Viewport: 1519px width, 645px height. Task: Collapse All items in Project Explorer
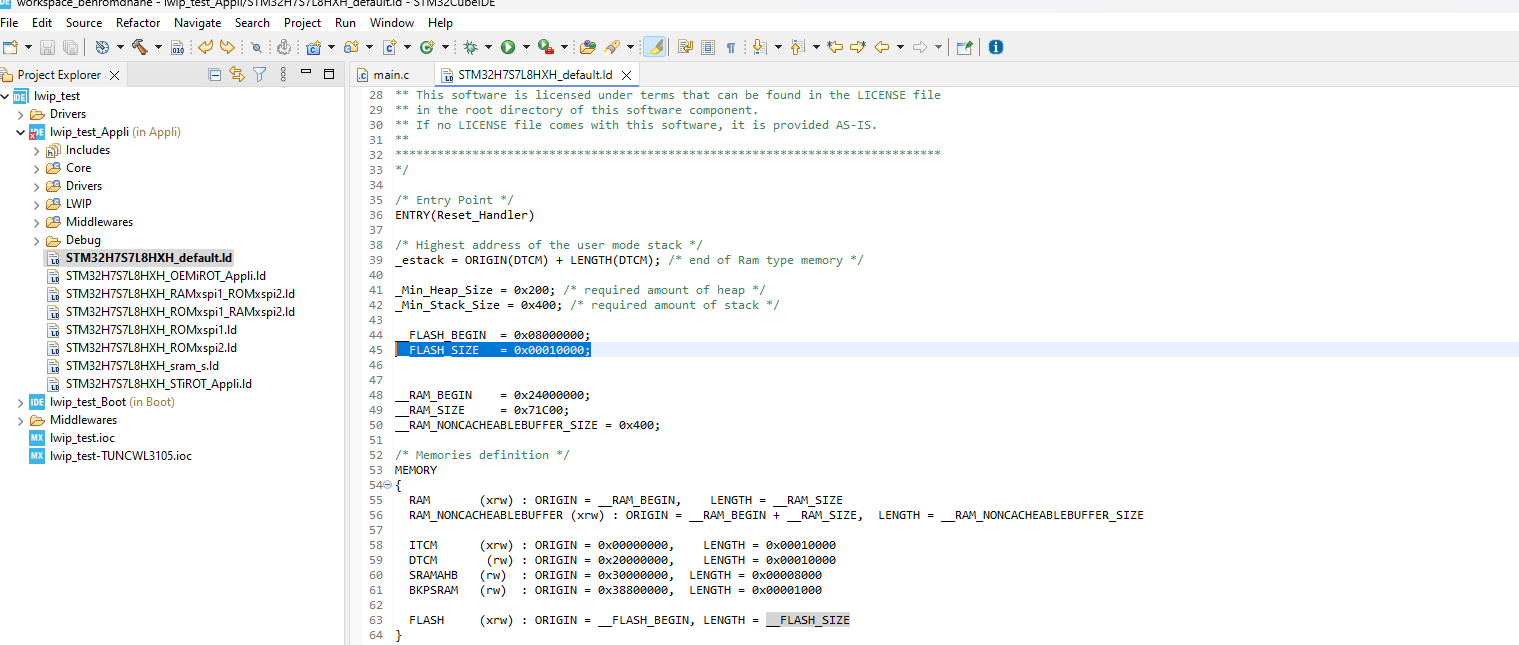tap(213, 74)
